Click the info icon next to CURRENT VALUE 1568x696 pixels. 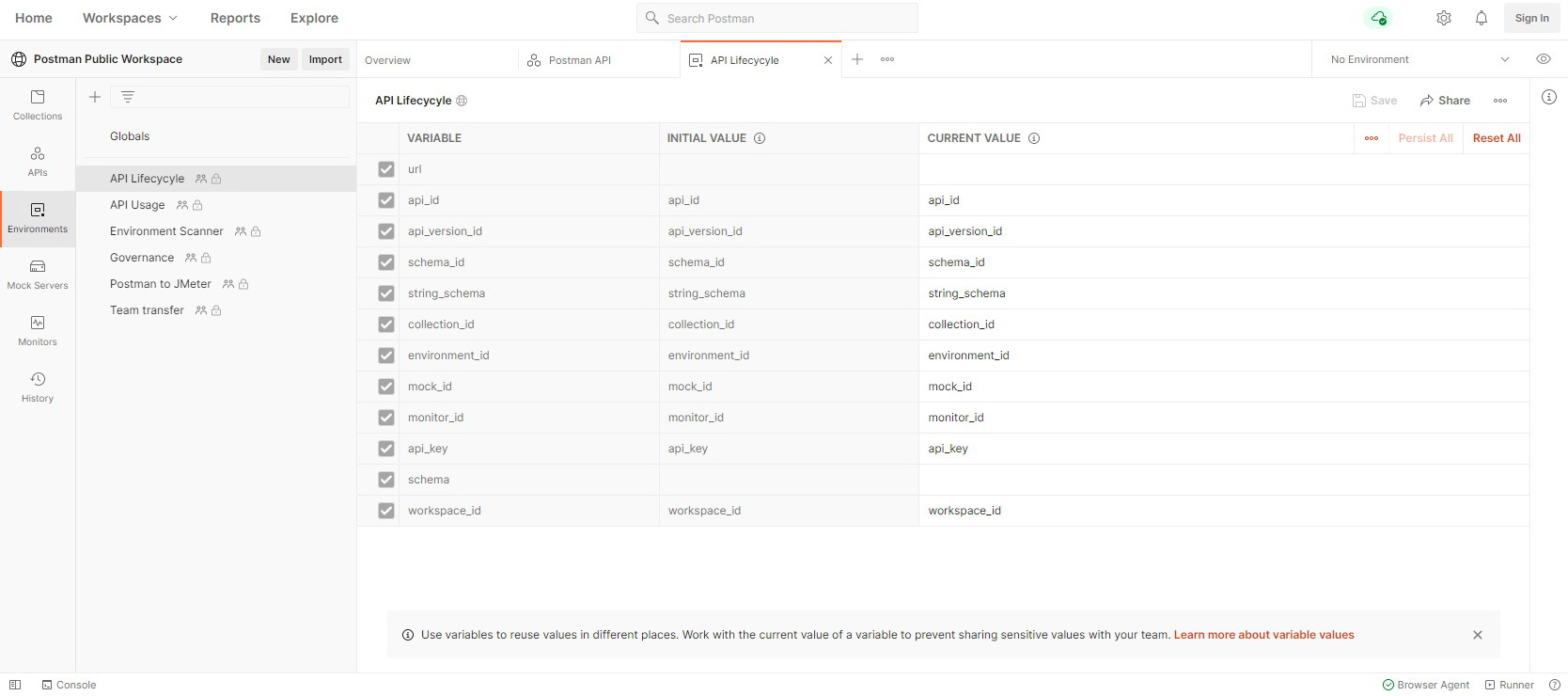click(1034, 138)
